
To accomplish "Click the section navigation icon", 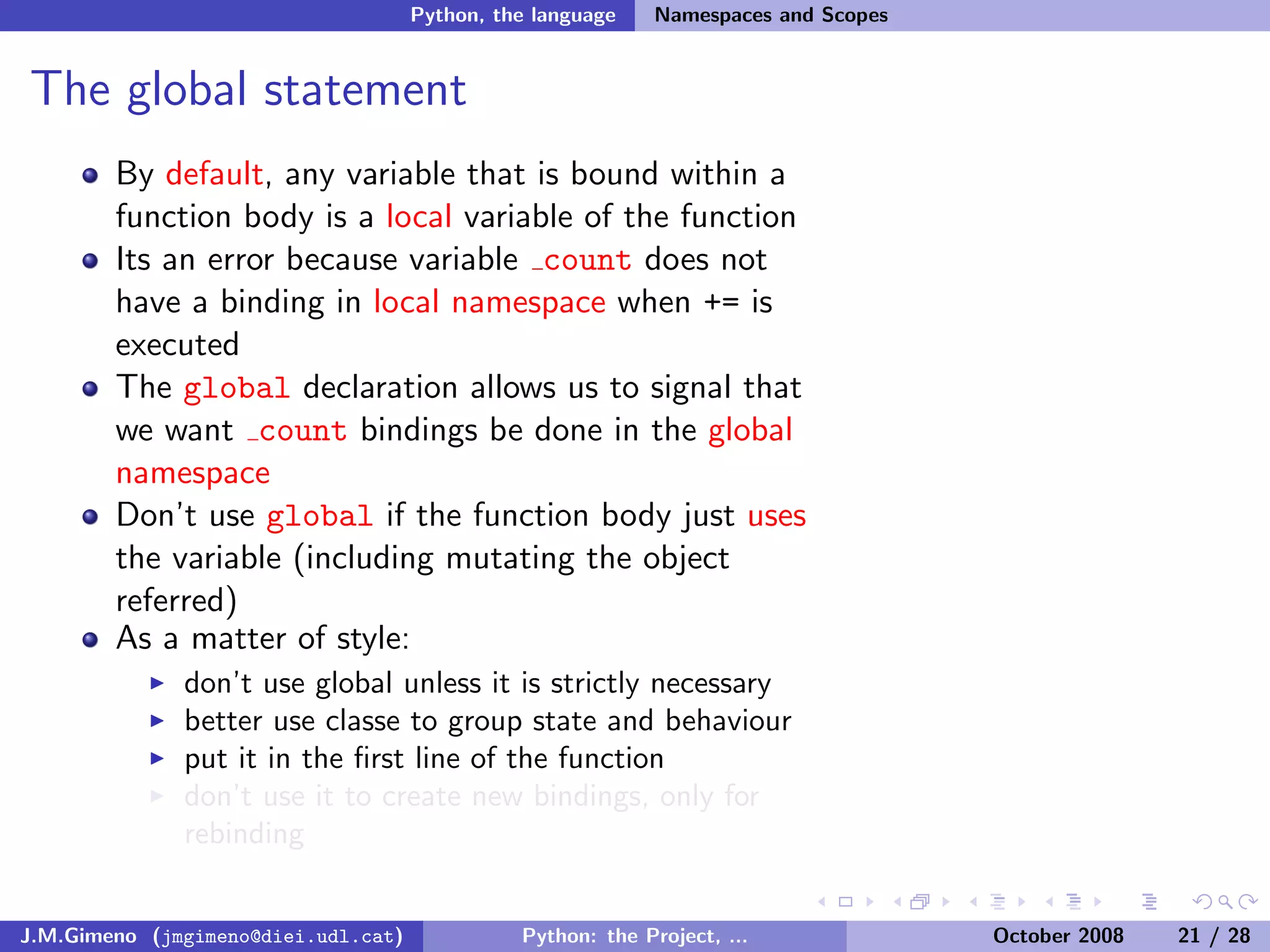I will [x=1074, y=902].
